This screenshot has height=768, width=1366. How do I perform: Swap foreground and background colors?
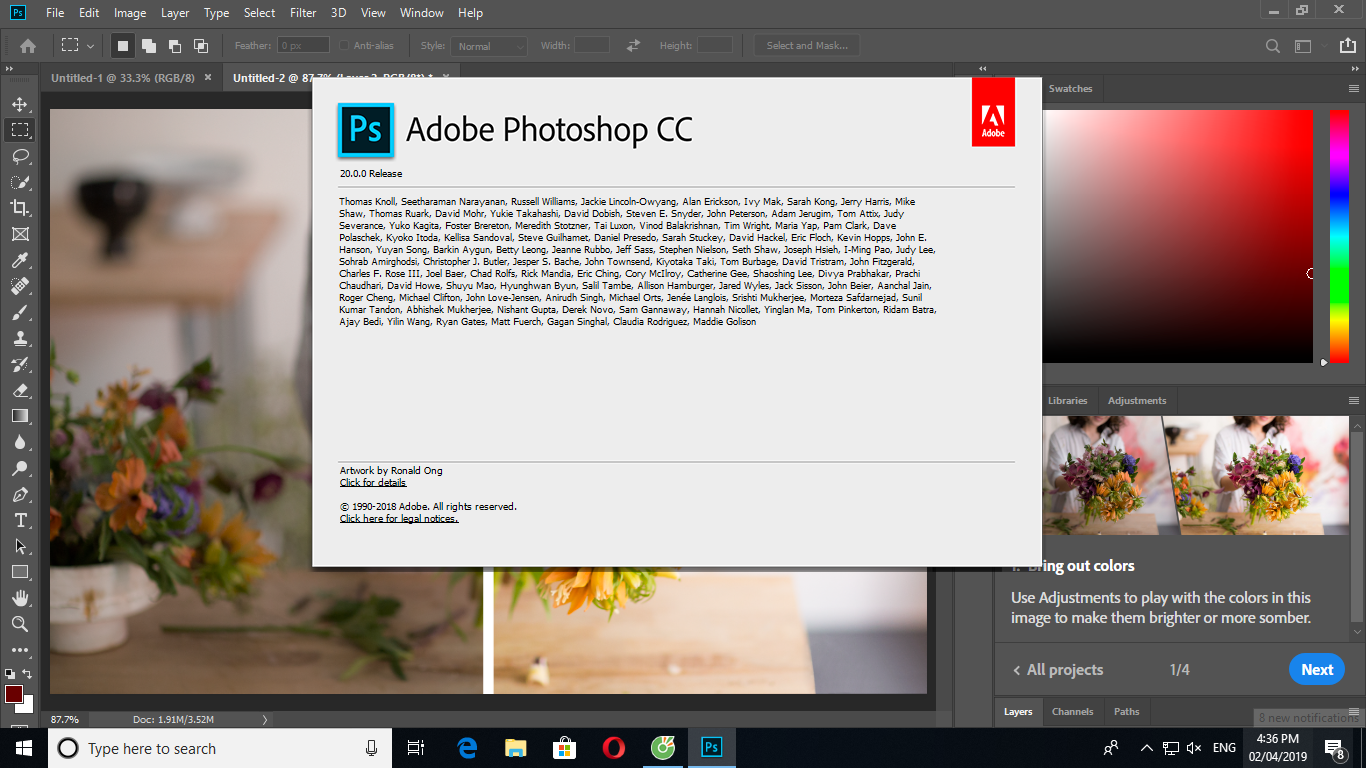pos(27,674)
